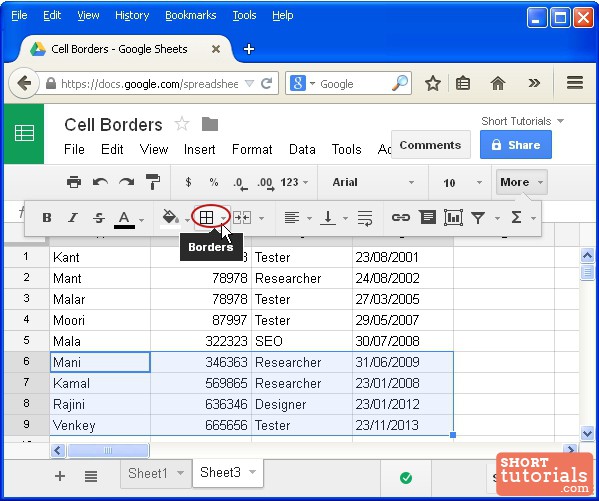Open font size 10 dropdown
This screenshot has height=501, width=599.
pos(462,183)
